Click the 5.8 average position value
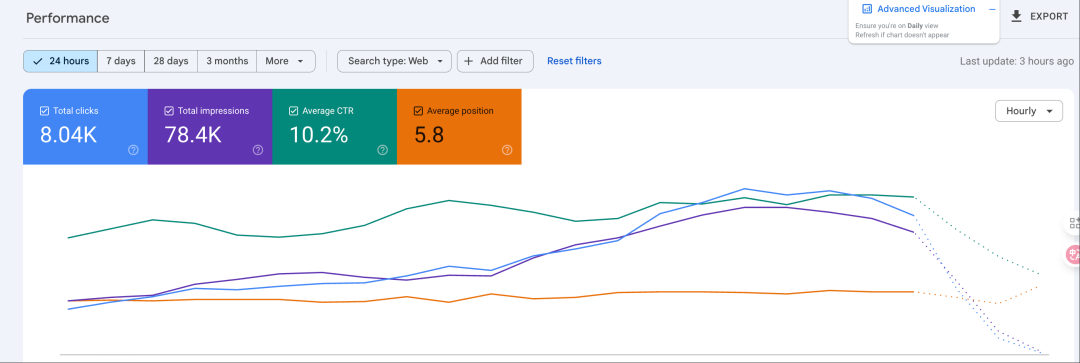1080x363 pixels. tap(429, 135)
